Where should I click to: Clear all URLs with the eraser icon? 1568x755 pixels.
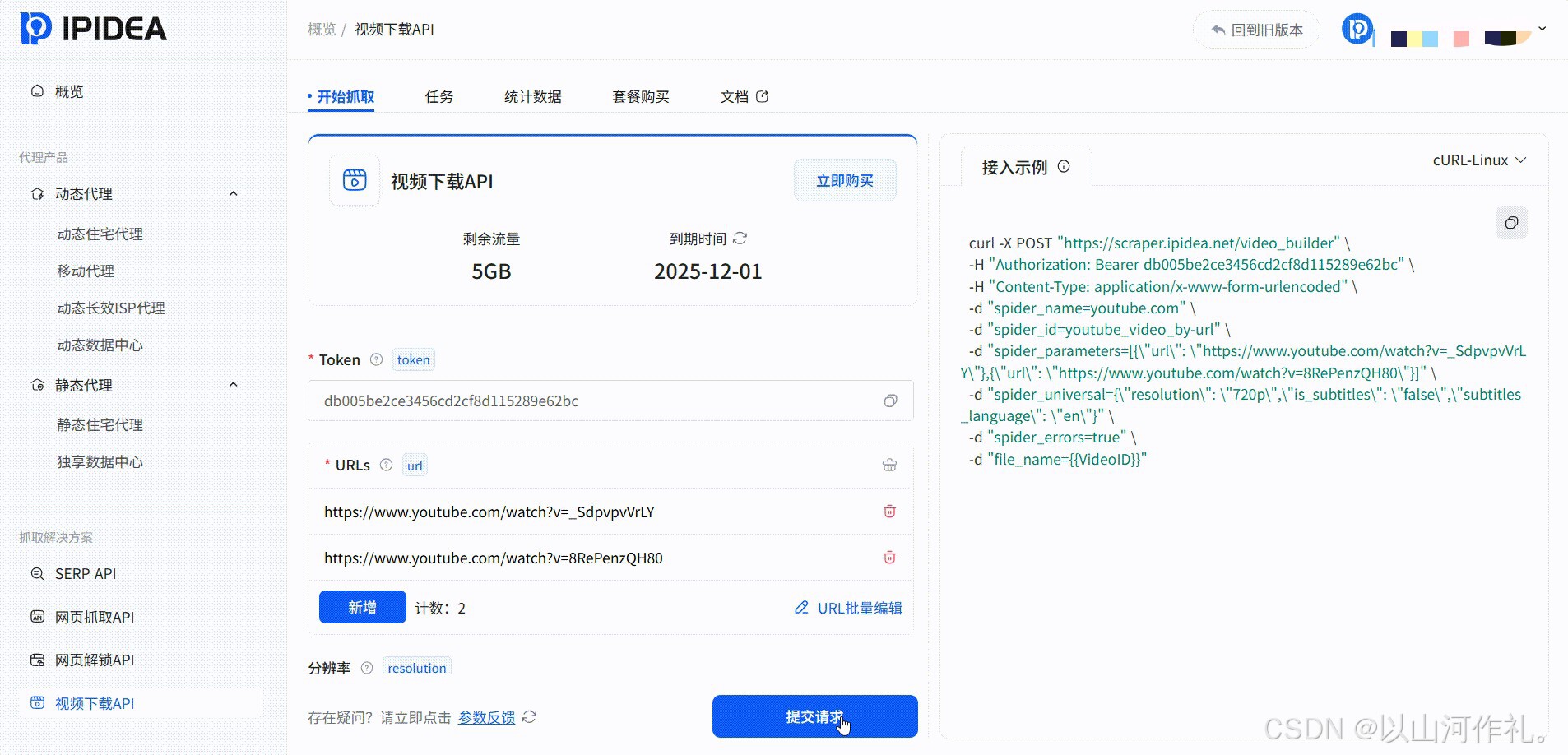tap(890, 465)
